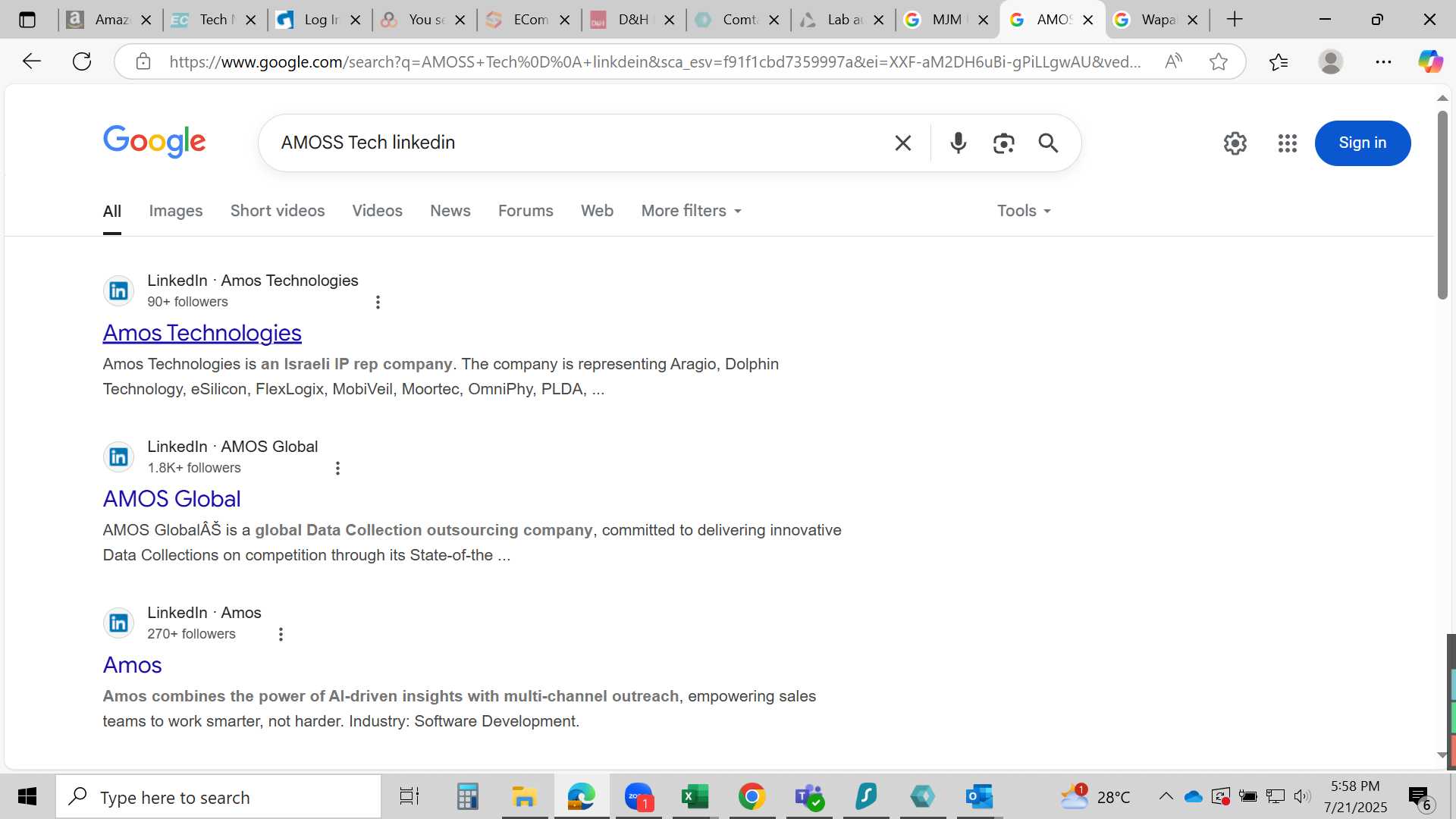Open Google Chrome from taskbar
1456x819 pixels.
[752, 796]
